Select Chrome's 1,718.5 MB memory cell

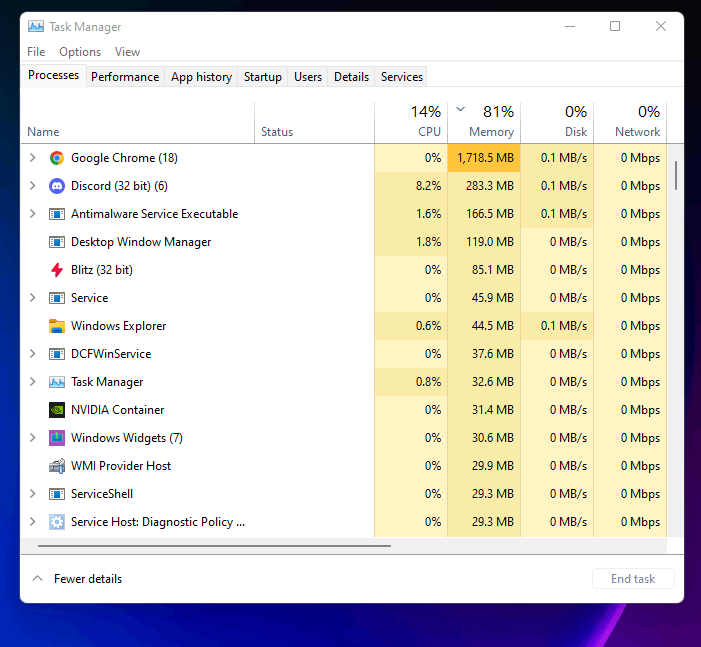[484, 158]
